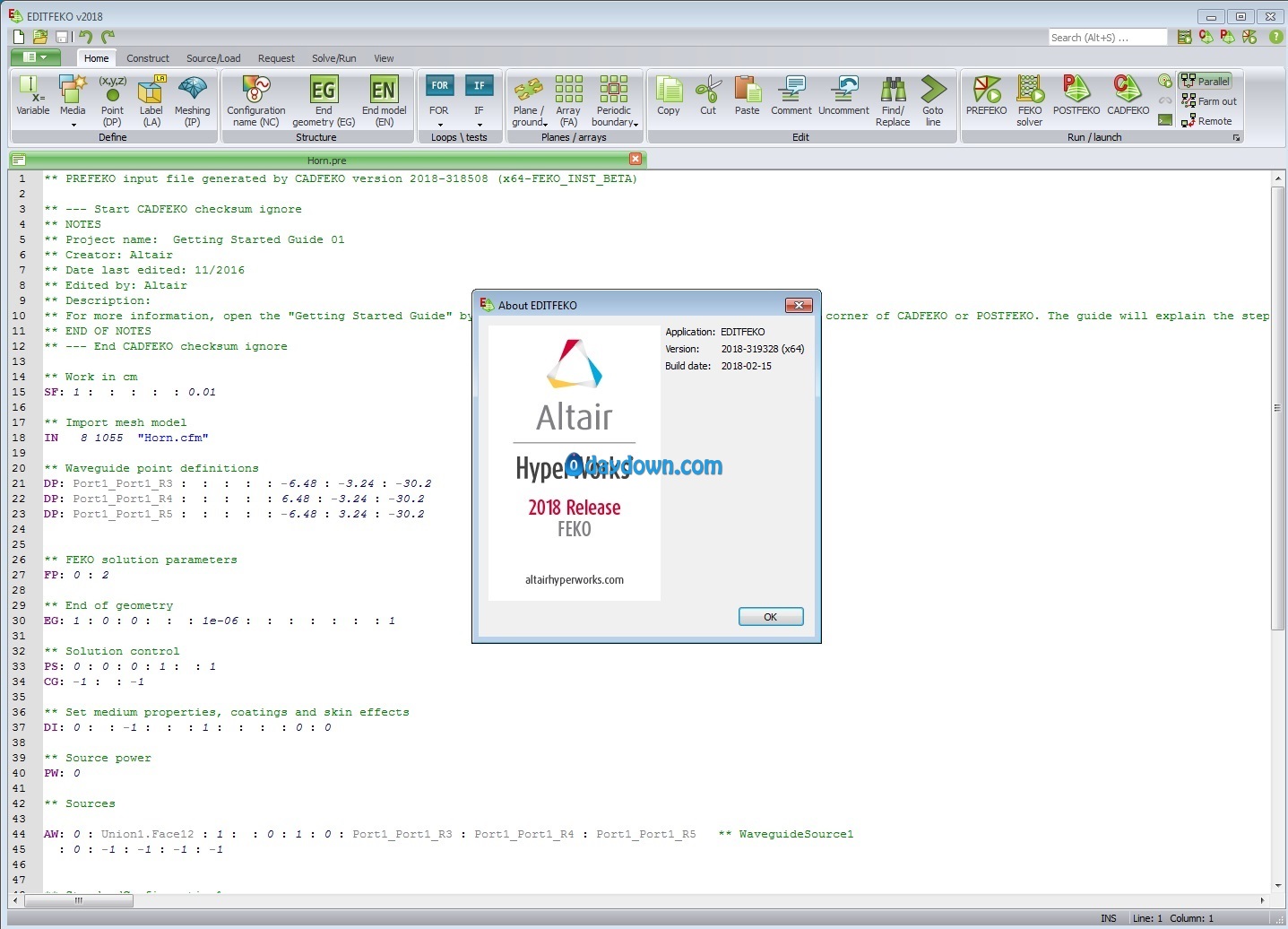Click the Configuration name (NC) icon
This screenshot has height=929, width=1288.
pyautogui.click(x=256, y=99)
